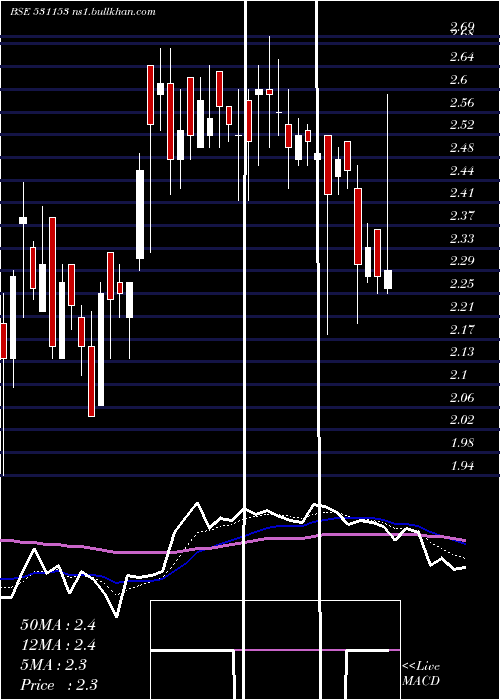This screenshot has height=700, width=500.
Task: Click the <<Live MACD label
Action: pyautogui.click(x=421, y=673)
